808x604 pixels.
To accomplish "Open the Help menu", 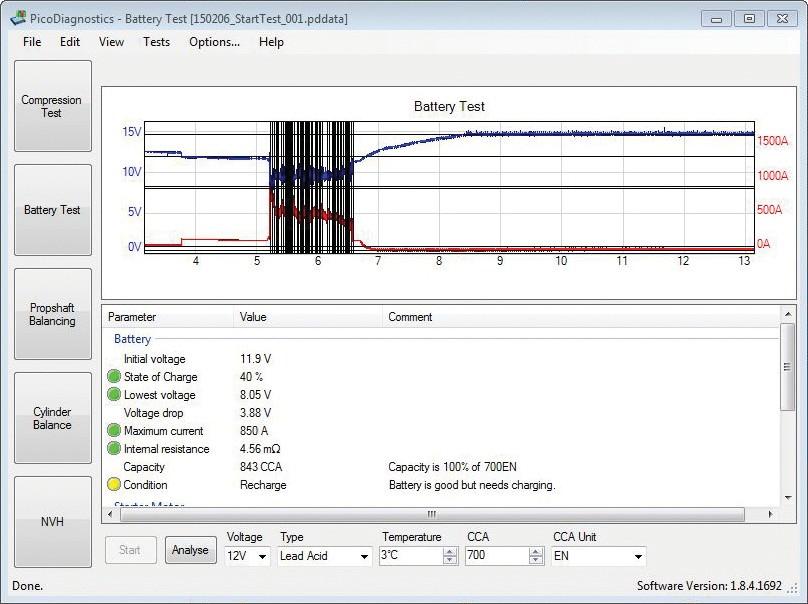I will pyautogui.click(x=271, y=42).
